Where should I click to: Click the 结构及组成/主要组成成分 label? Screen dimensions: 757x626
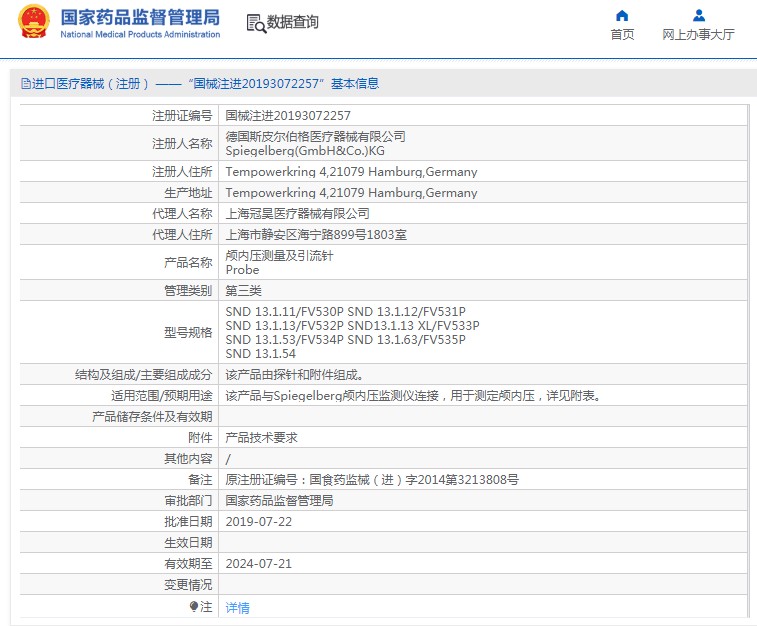[x=143, y=375]
